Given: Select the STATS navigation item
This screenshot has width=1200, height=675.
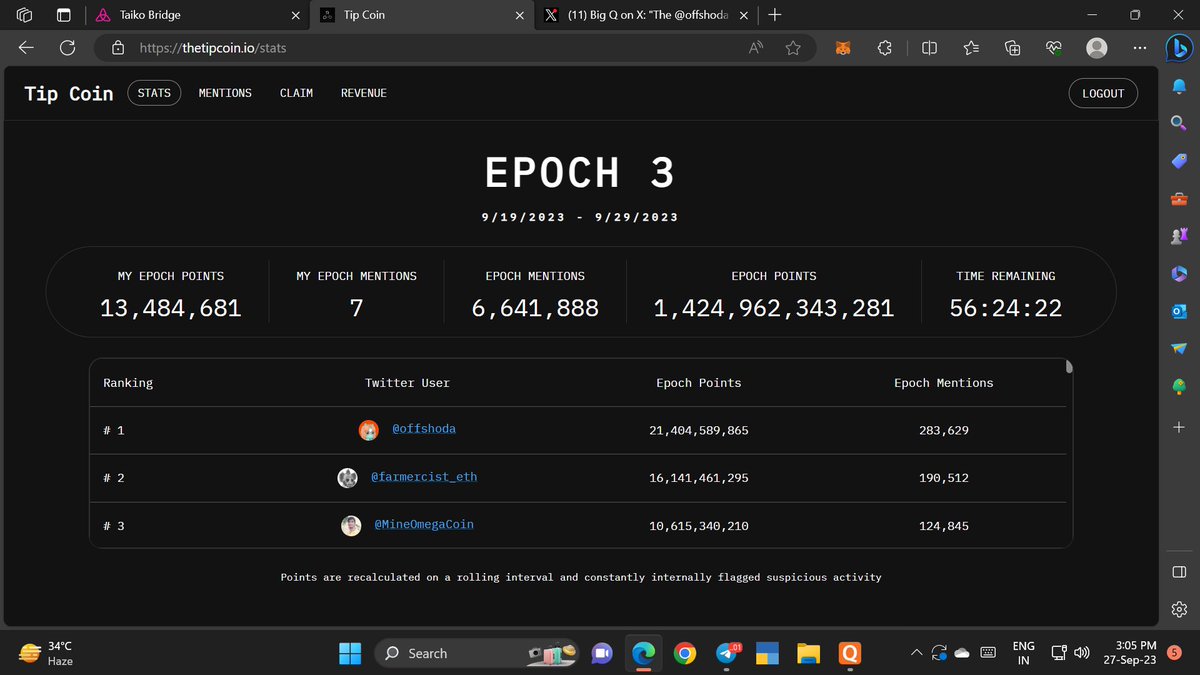Looking at the screenshot, I should (x=154, y=93).
